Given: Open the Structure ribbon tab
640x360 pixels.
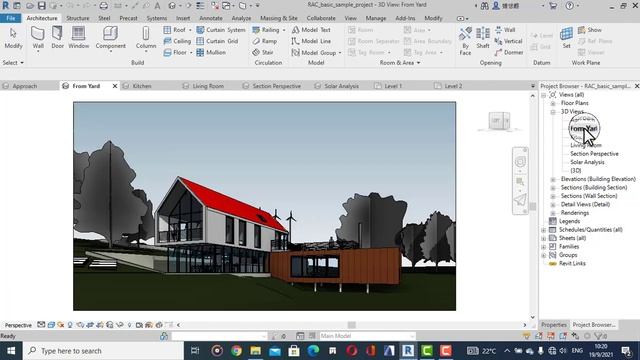Looking at the screenshot, I should (x=78, y=18).
